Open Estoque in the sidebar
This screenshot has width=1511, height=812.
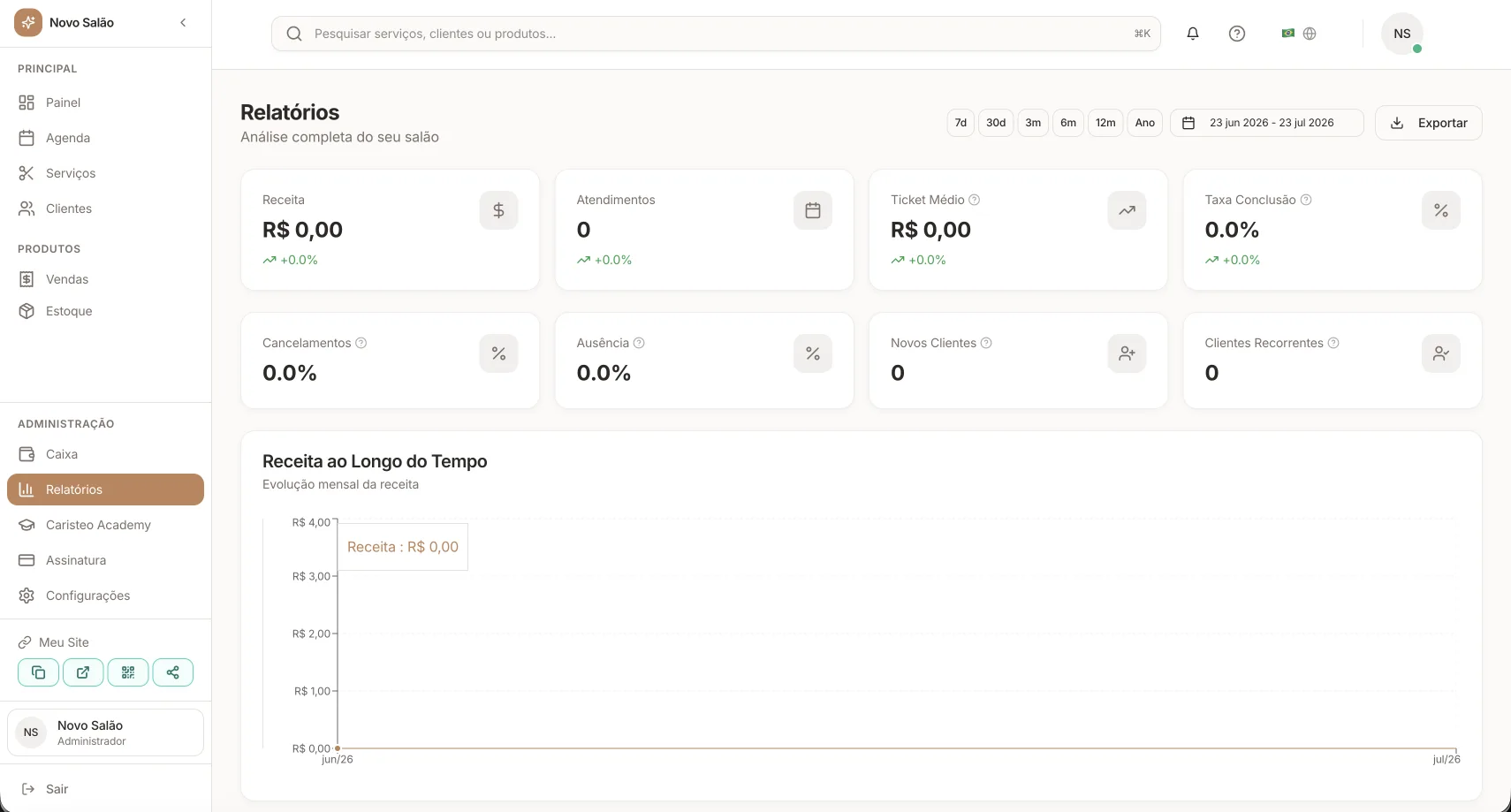(105, 311)
